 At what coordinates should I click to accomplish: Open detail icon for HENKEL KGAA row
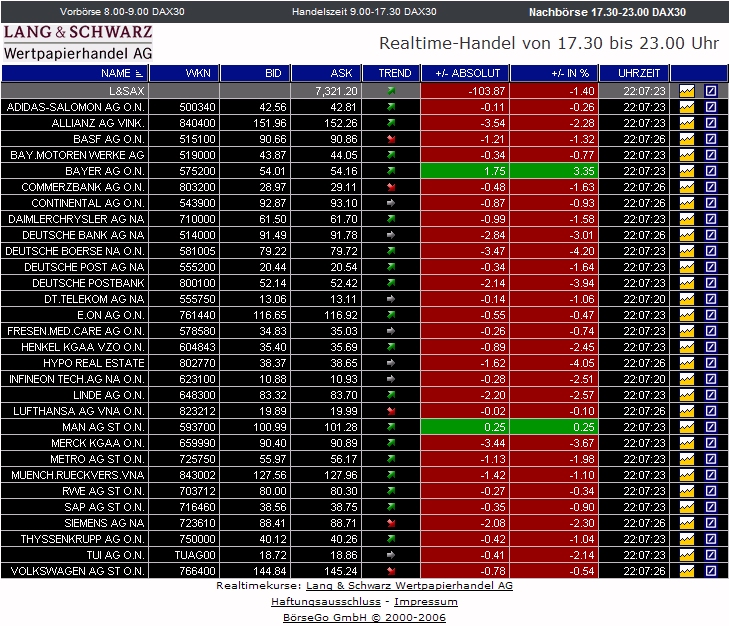[x=710, y=347]
